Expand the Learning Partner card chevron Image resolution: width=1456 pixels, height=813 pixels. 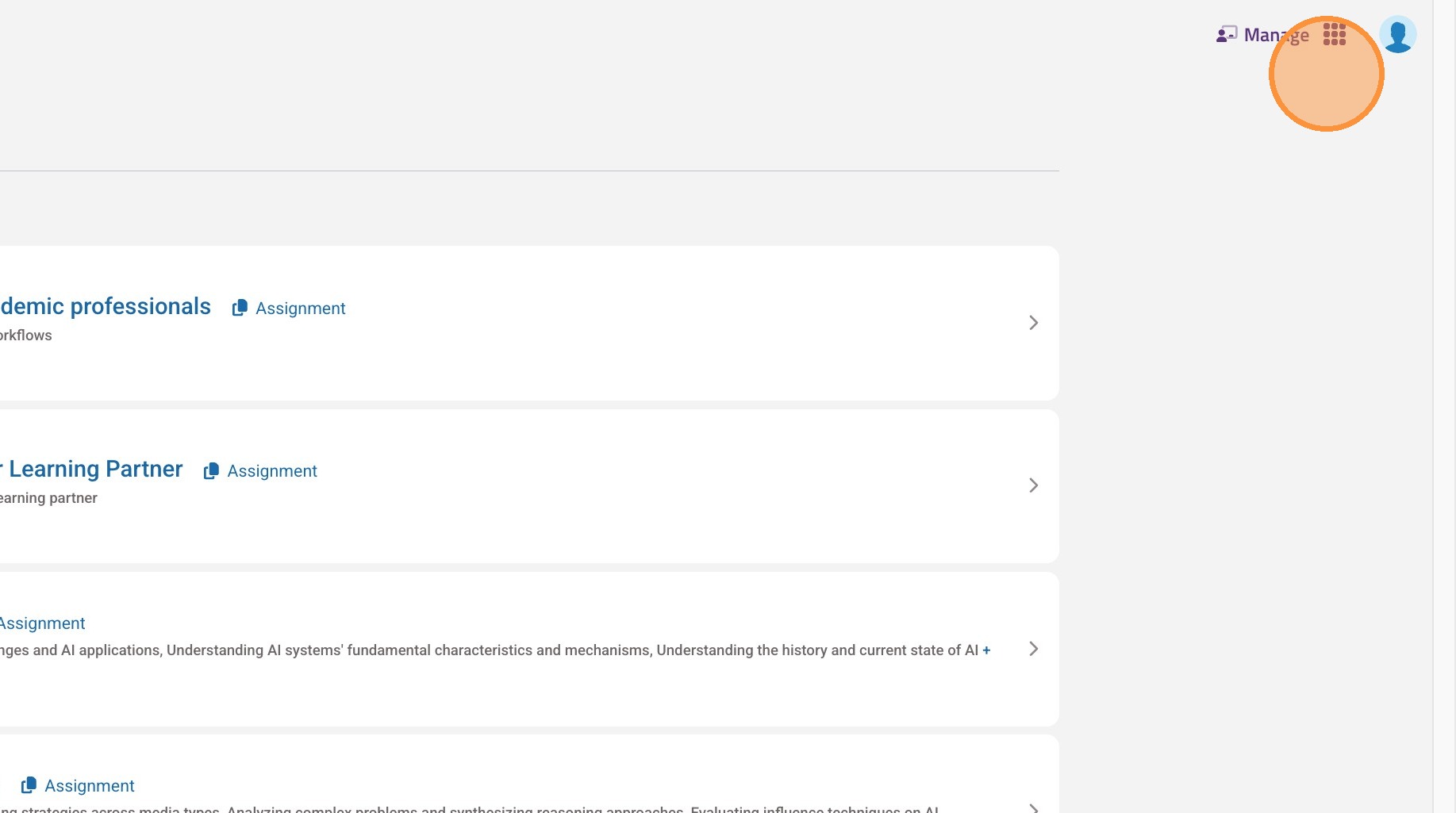tap(1033, 485)
